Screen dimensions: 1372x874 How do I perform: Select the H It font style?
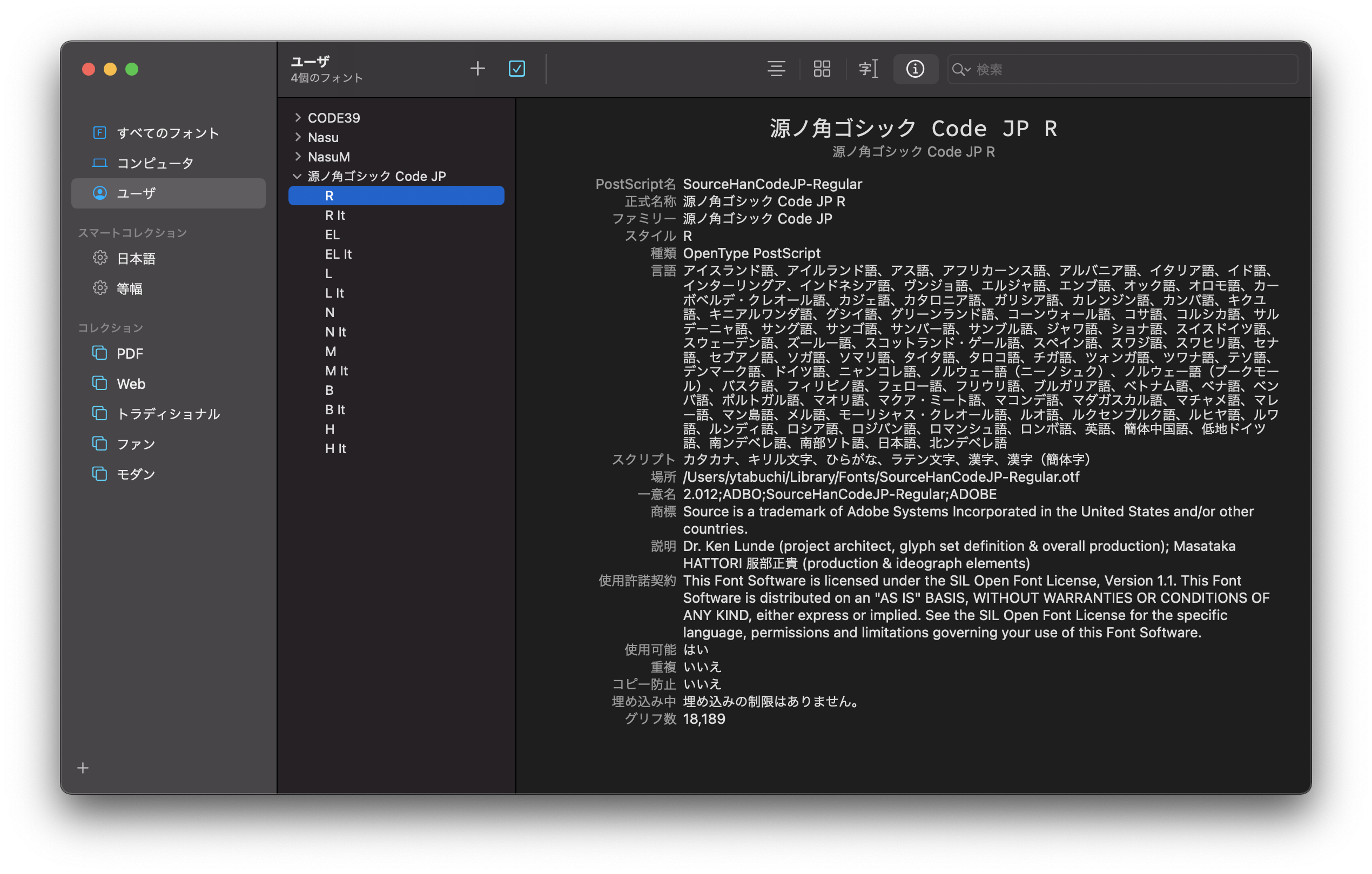coord(396,448)
